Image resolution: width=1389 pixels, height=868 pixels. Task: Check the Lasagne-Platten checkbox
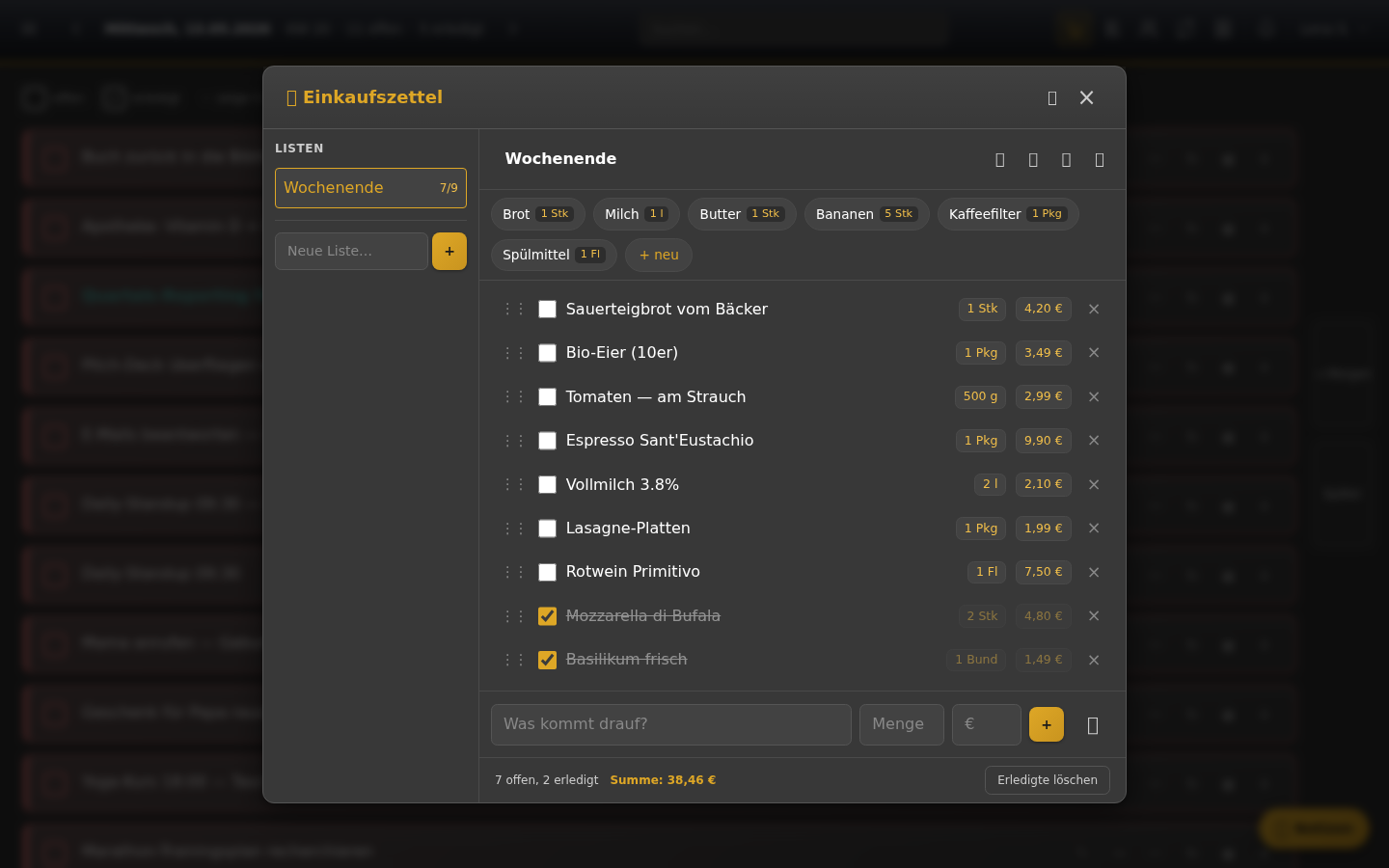point(547,529)
